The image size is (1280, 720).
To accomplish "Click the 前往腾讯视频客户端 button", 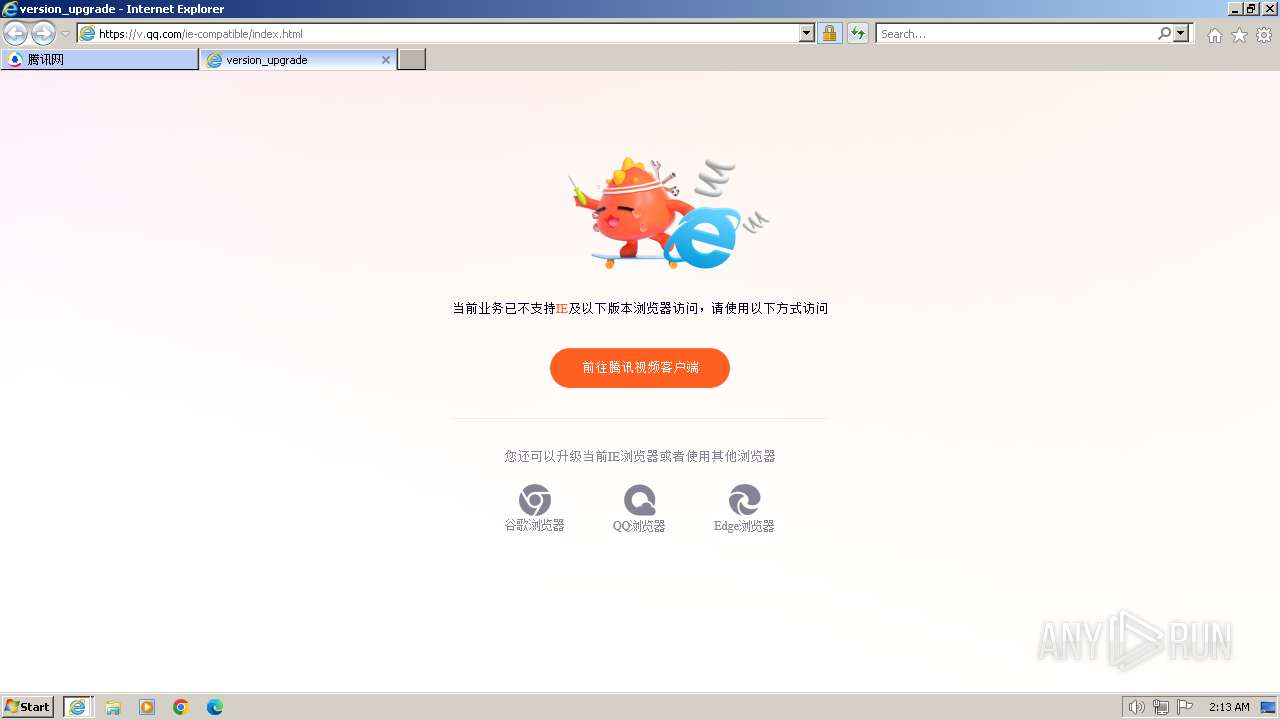I will tap(640, 368).
